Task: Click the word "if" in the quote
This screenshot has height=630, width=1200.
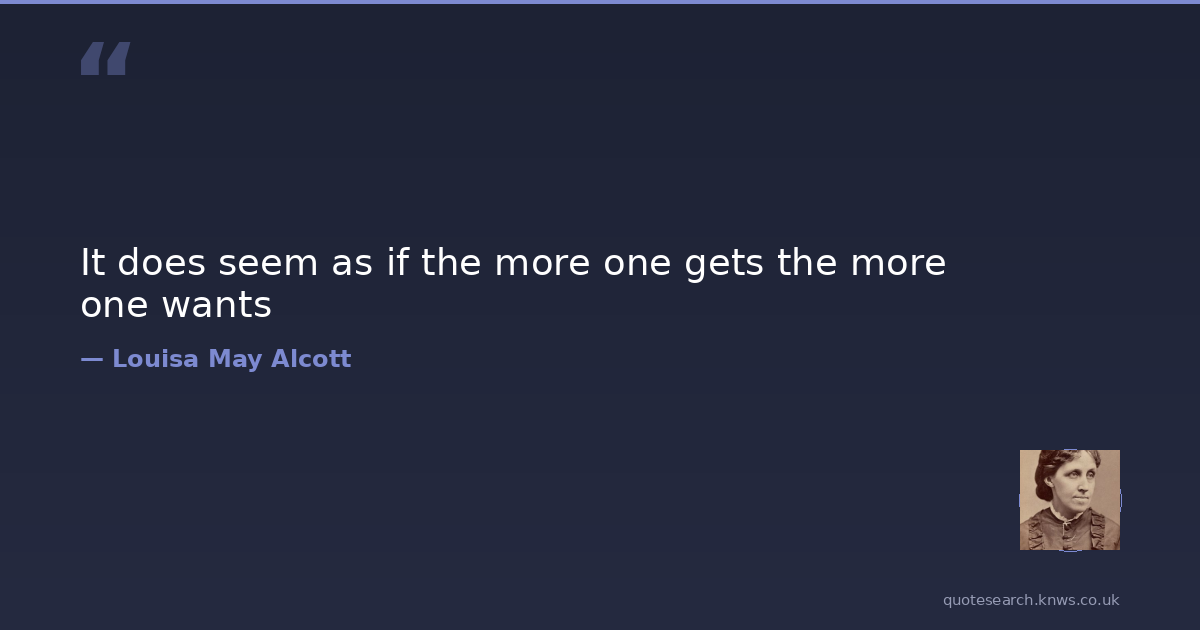Action: [x=398, y=263]
